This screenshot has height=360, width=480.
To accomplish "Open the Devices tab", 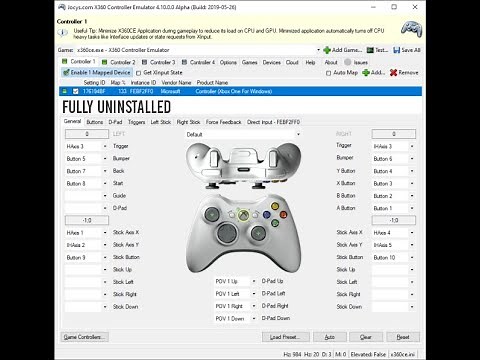I will pos(272,62).
